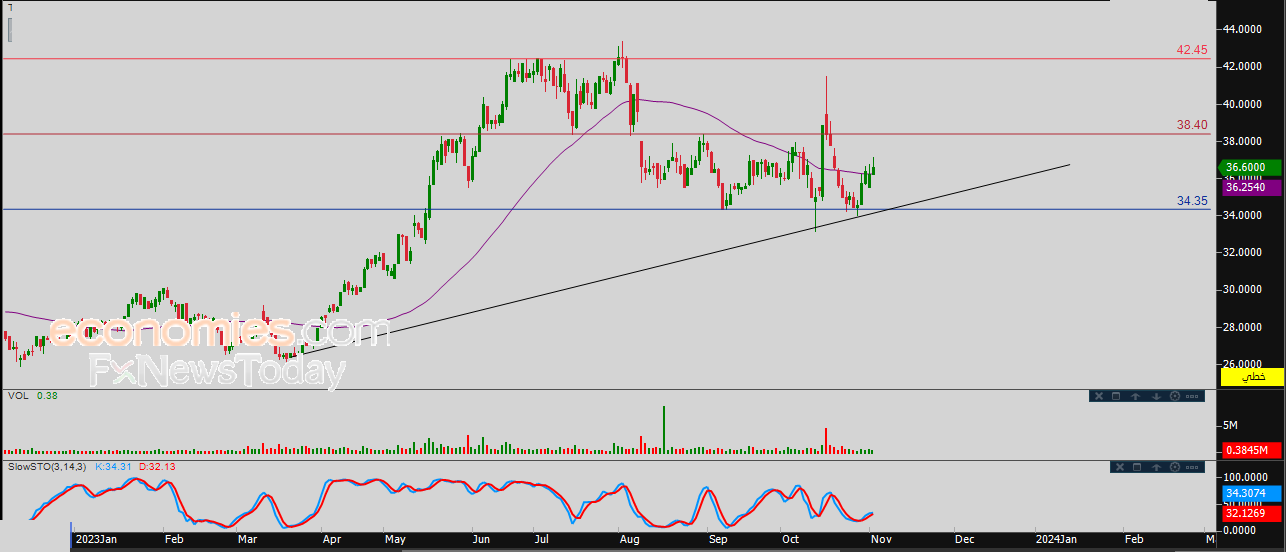Image resolution: width=1286 pixels, height=552 pixels.
Task: Click the 5M volume axis label
Action: [1230, 425]
